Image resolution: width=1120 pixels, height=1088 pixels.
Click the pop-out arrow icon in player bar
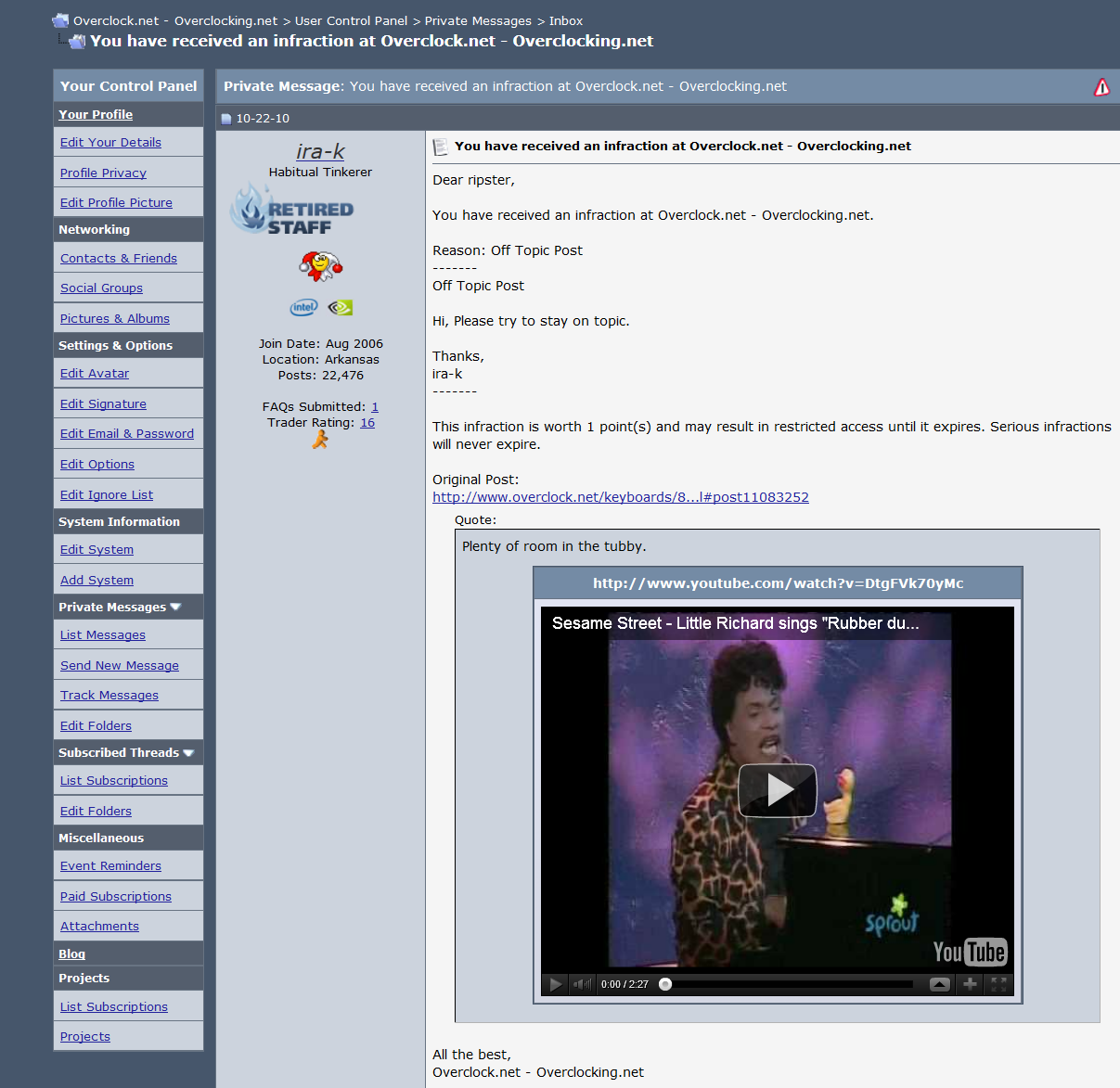[x=939, y=984]
